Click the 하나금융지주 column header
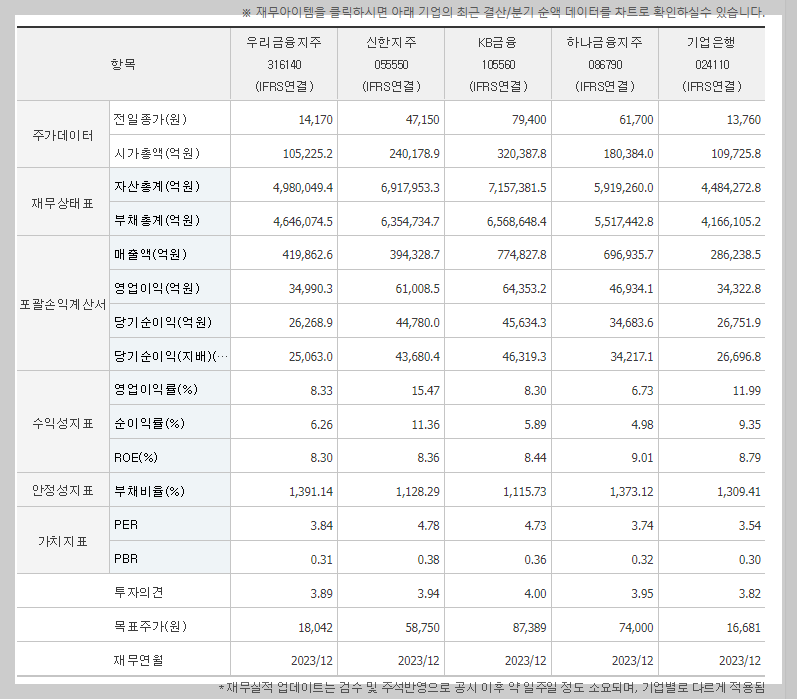Image resolution: width=797 pixels, height=699 pixels. coord(605,64)
